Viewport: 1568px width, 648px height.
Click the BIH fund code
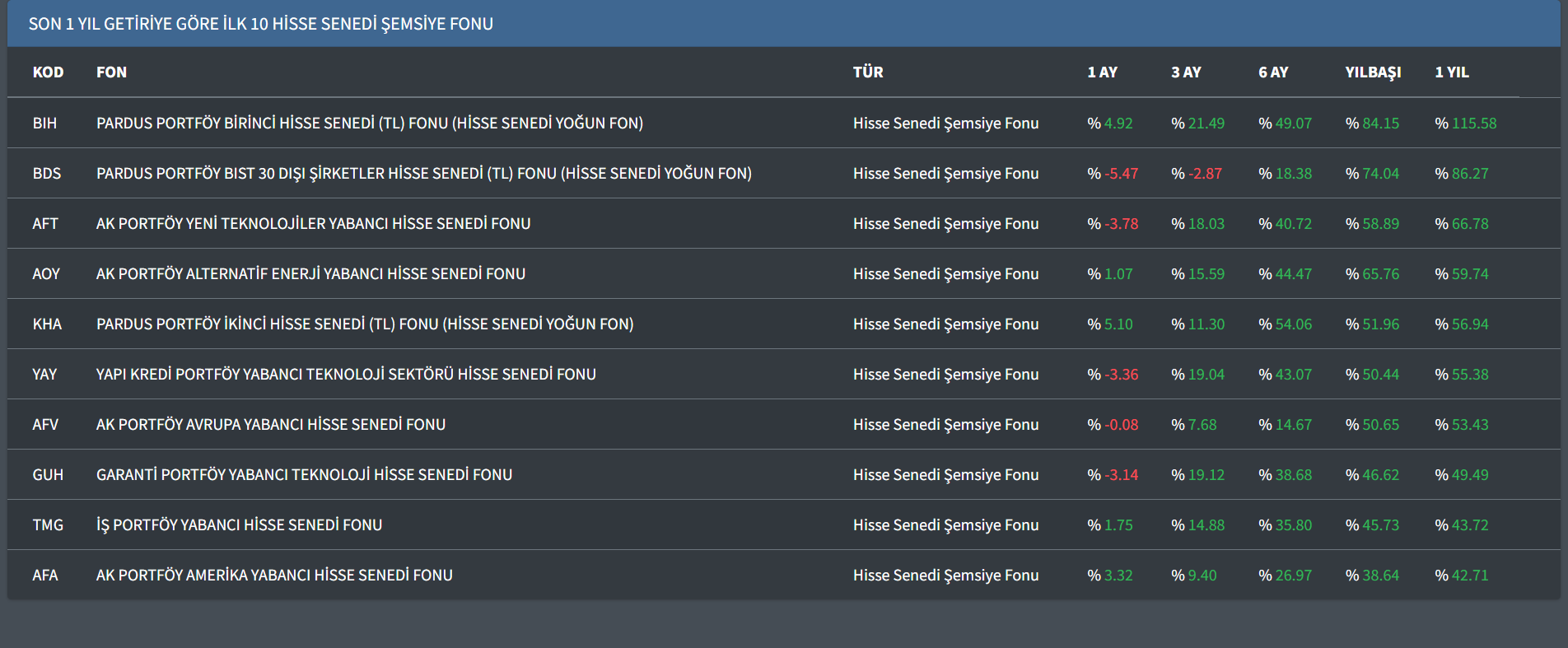click(44, 124)
